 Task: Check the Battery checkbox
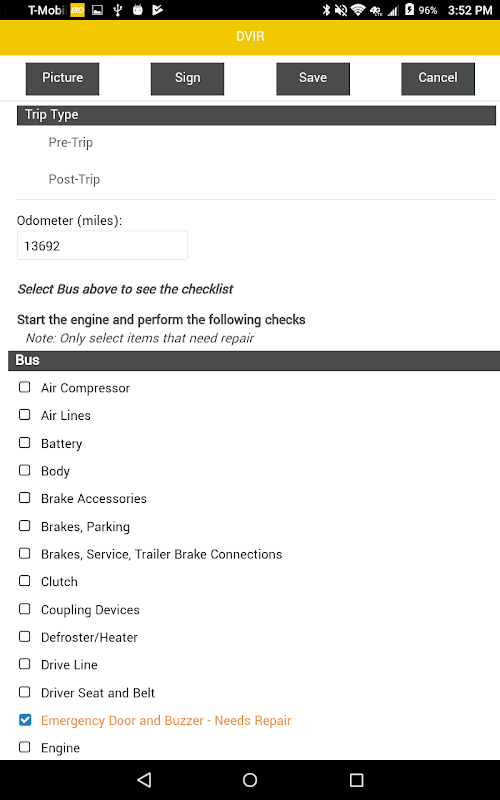24,443
